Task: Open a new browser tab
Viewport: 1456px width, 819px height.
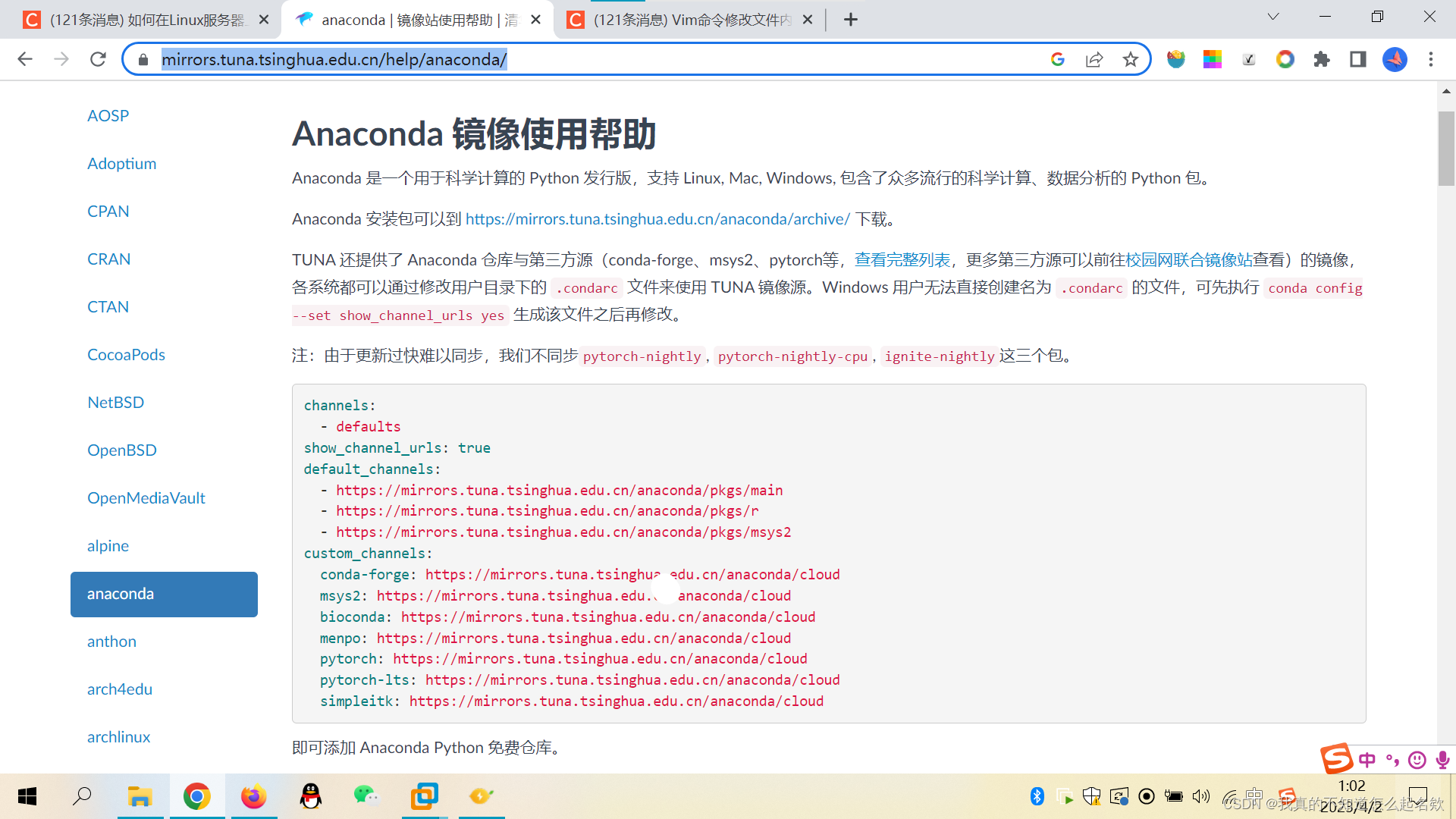Action: coord(851,20)
